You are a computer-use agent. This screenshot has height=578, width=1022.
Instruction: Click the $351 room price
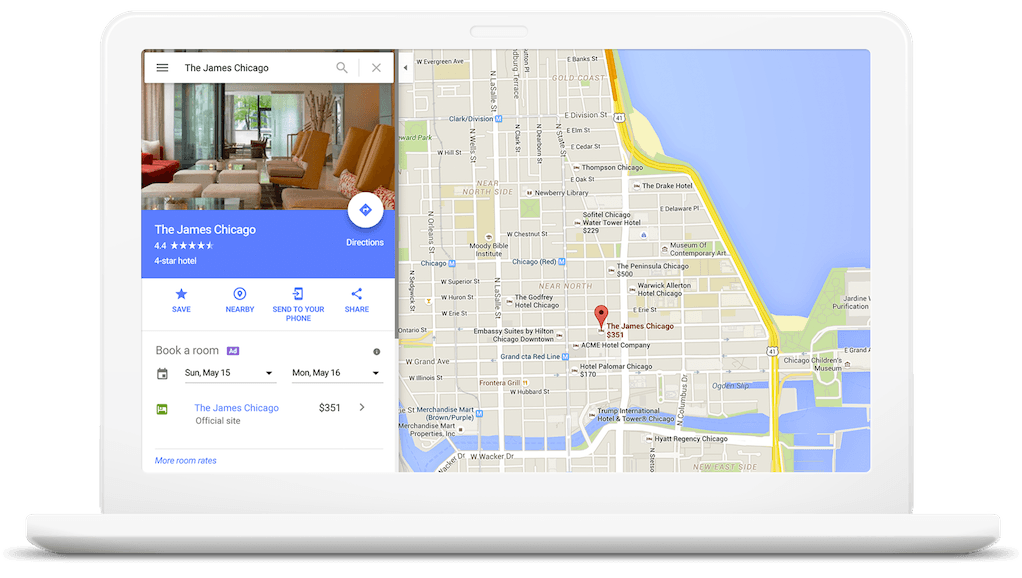(x=330, y=408)
